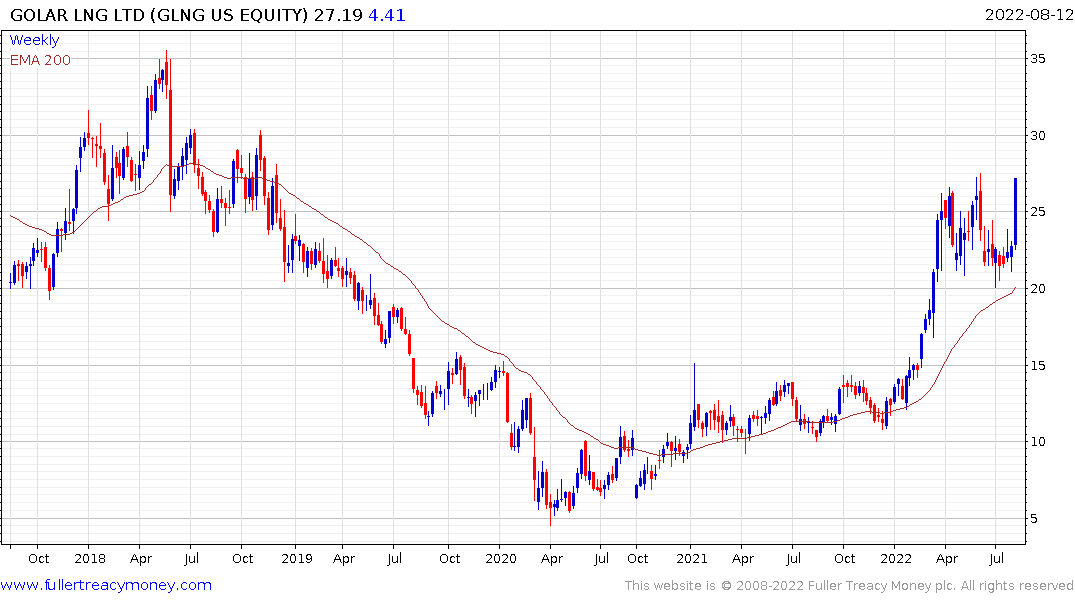The height and width of the screenshot is (600, 1075).
Task: Select the 25 price axis label
Action: point(1037,212)
